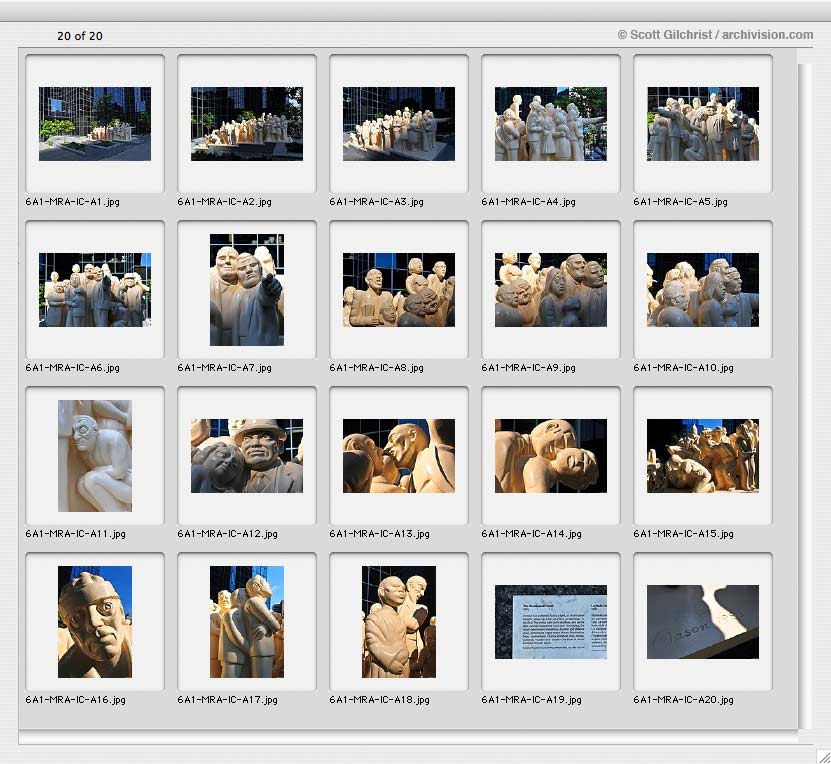Open pointing figure thumbnail 6A1-MRA-IC-A7.jpg
The image size is (831, 764).
coord(247,290)
